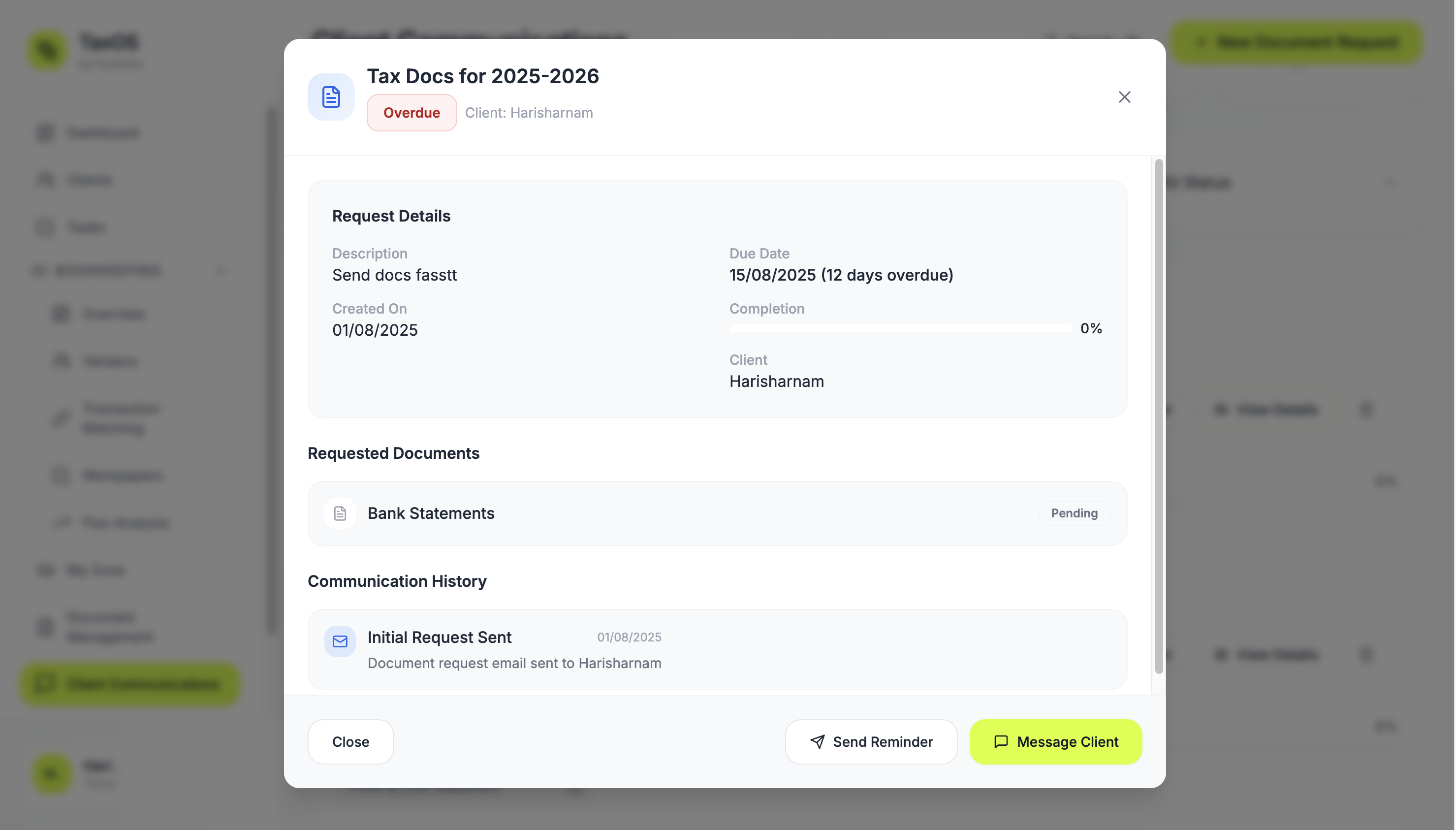Select the Transaction Matching pencil icon
Screen dimensions: 1456x830
coord(61,418)
